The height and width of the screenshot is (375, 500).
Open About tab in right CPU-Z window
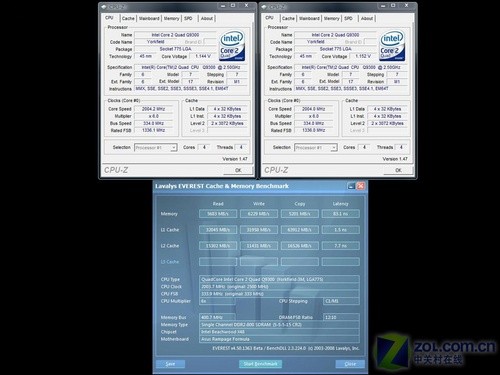click(367, 18)
